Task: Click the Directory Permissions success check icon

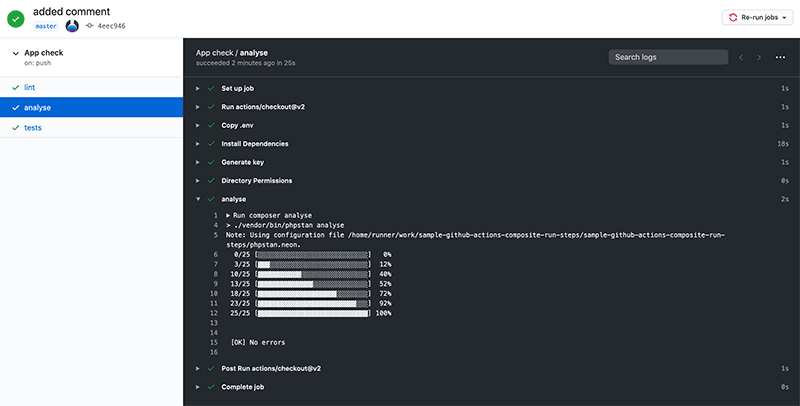Action: tap(211, 181)
